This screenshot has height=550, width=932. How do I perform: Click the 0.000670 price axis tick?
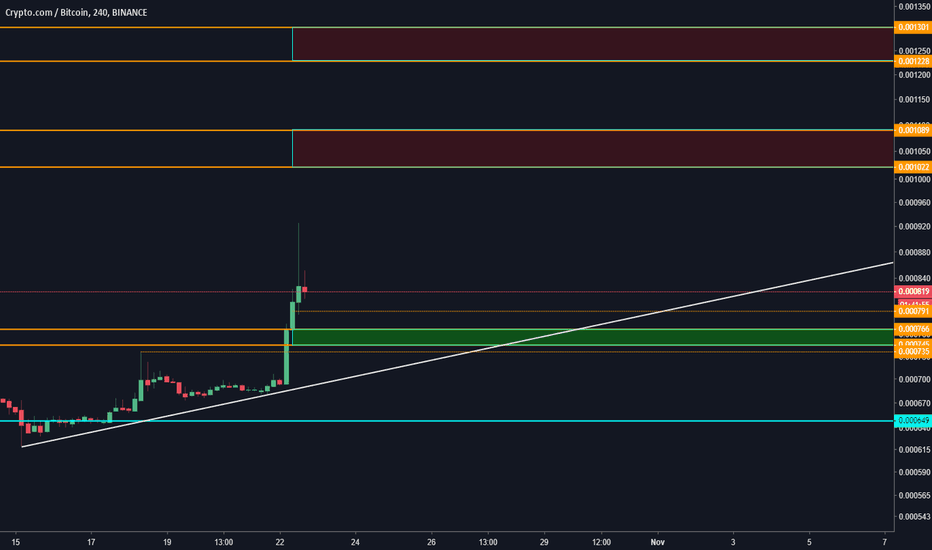914,404
